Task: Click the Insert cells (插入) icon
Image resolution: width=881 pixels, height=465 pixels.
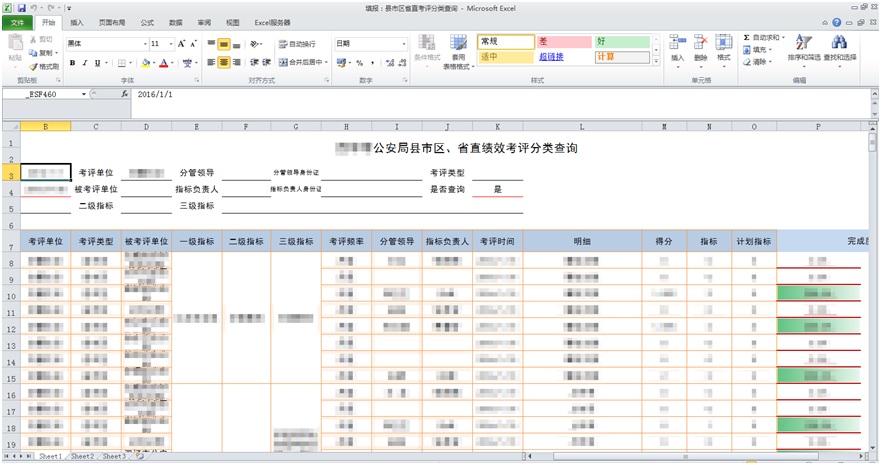Action: 678,47
